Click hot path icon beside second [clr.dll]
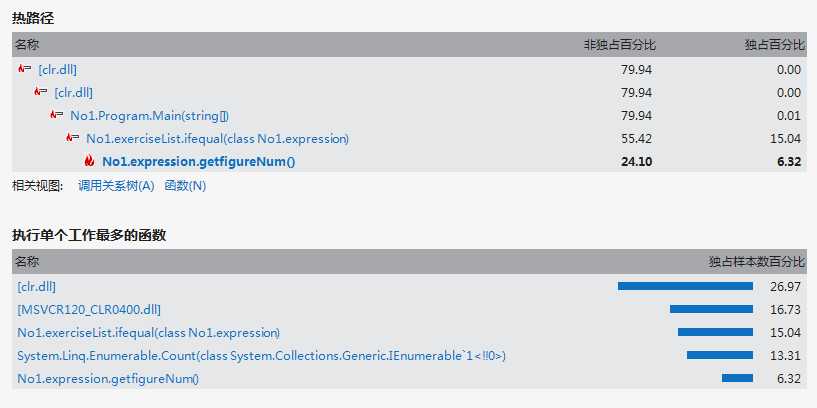Image resolution: width=817 pixels, height=408 pixels. tap(41, 92)
